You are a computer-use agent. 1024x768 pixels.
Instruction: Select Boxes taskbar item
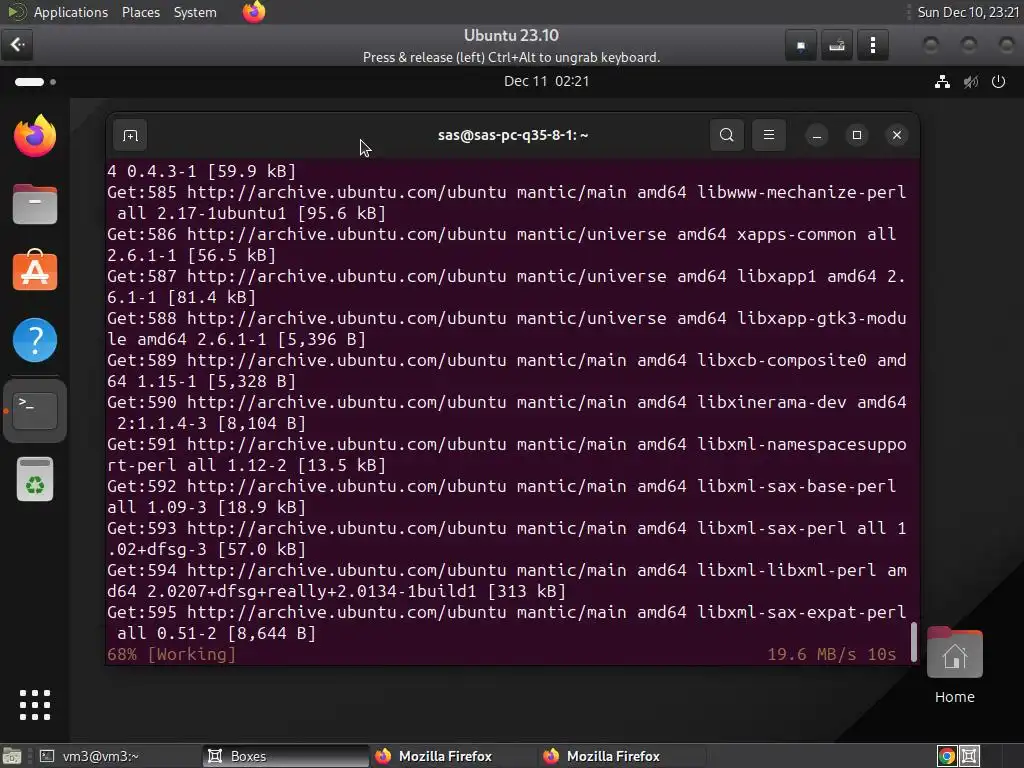coord(285,756)
